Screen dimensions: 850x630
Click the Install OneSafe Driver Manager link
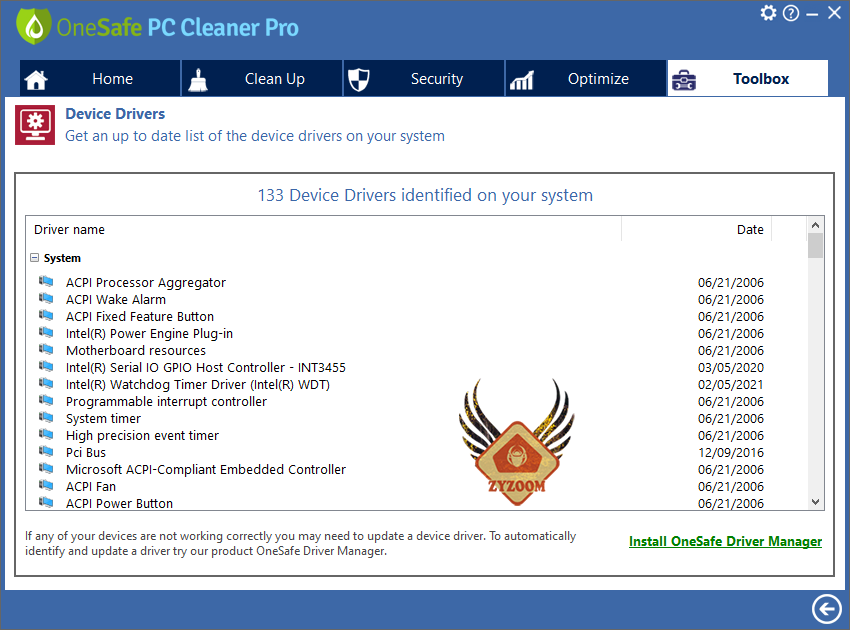click(x=725, y=541)
